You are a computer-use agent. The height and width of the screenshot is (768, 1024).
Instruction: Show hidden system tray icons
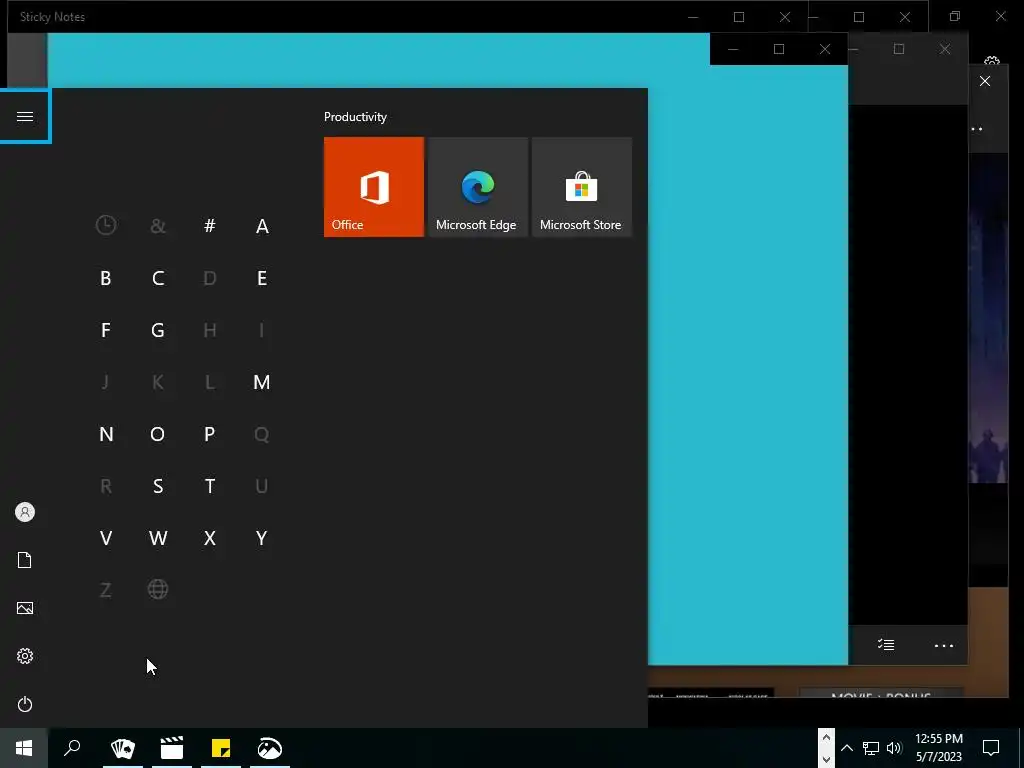pos(847,748)
